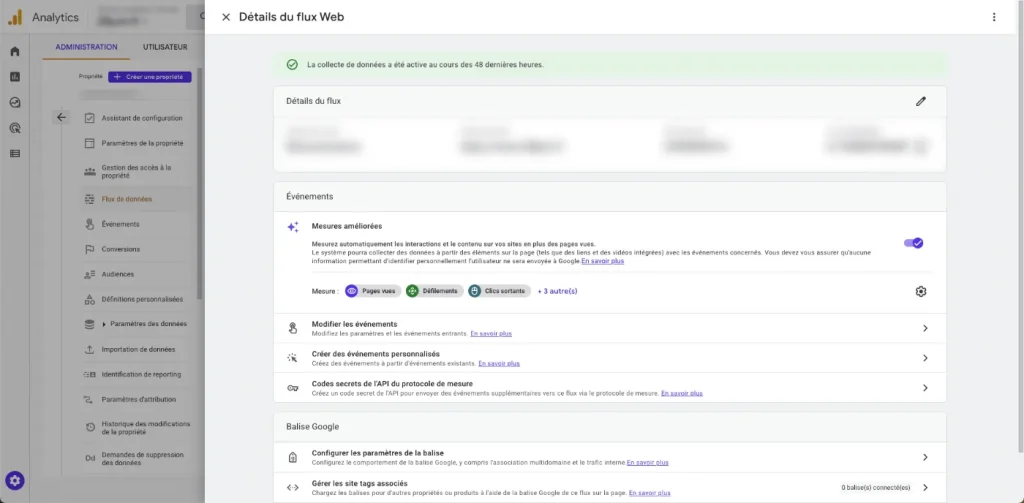Viewport: 1024px width, 503px height.
Task: Open Reports bar chart sidebar icon
Action: [x=15, y=77]
